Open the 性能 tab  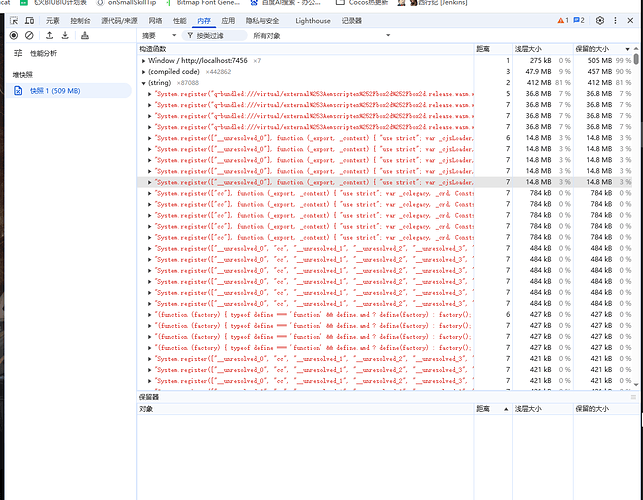click(x=180, y=21)
